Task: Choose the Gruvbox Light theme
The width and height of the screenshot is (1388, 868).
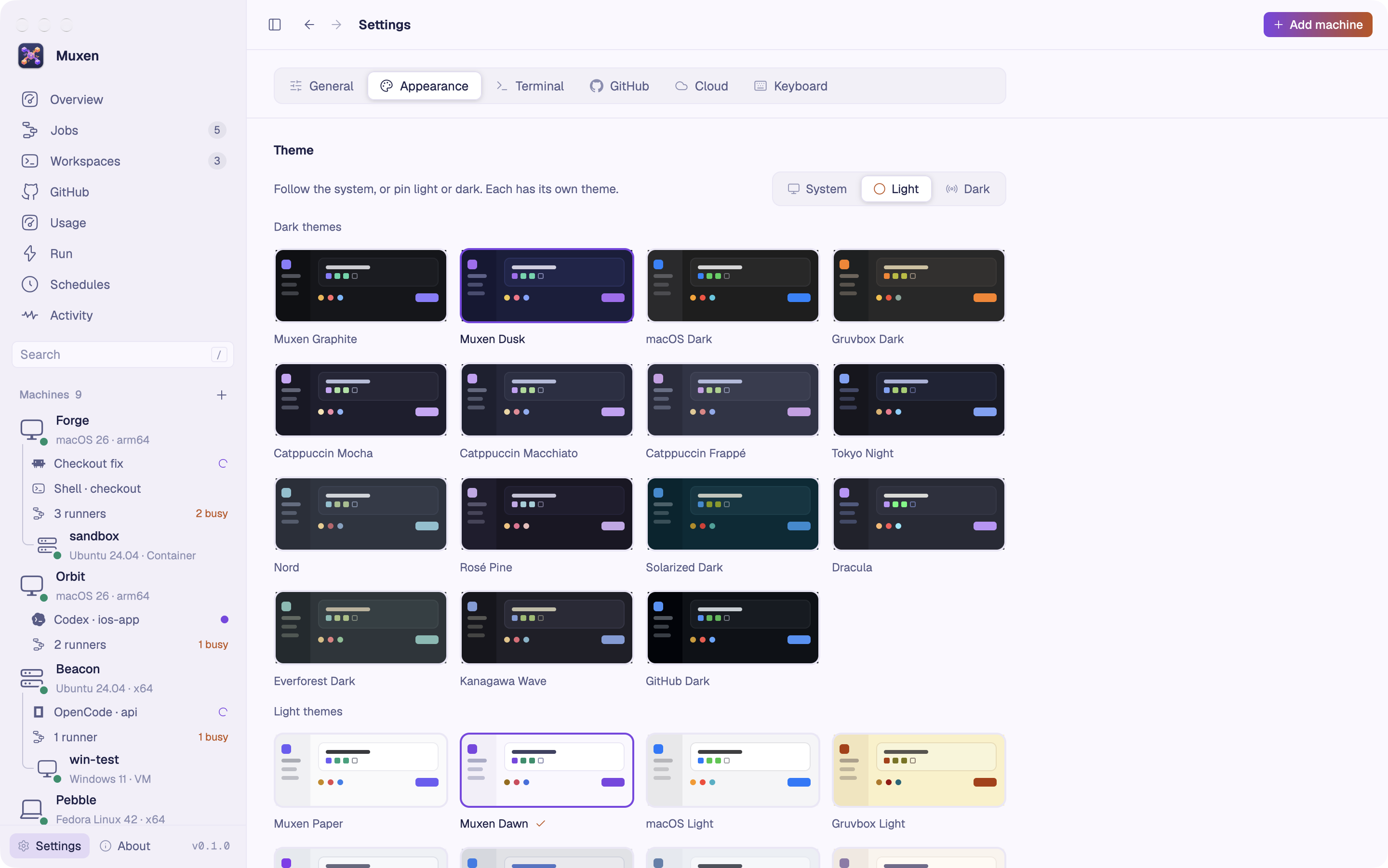Action: point(918,770)
